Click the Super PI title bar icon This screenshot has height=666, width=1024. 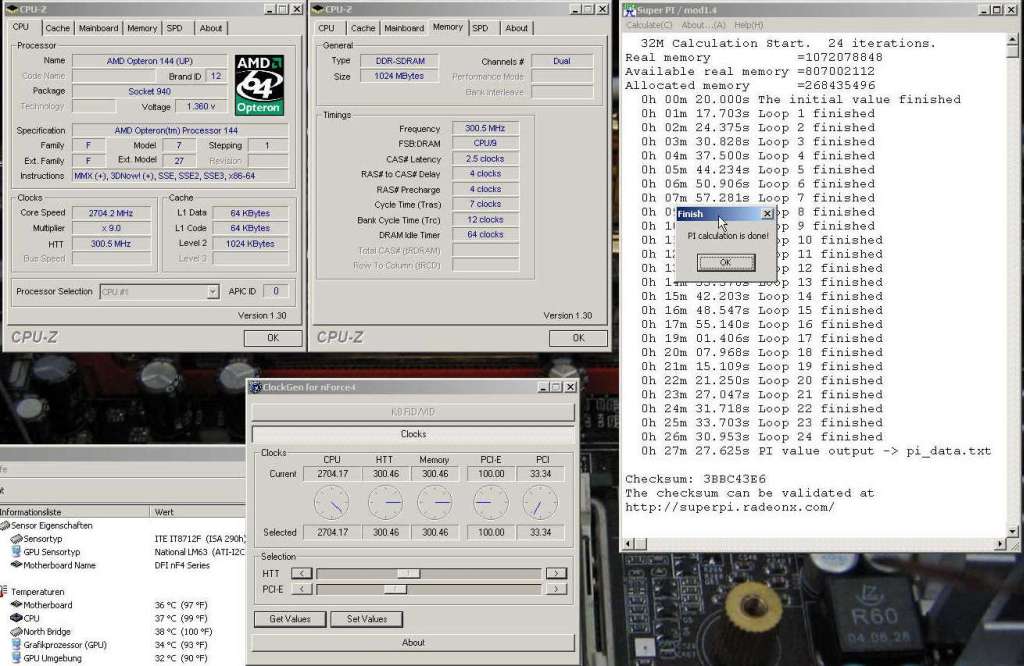630,10
